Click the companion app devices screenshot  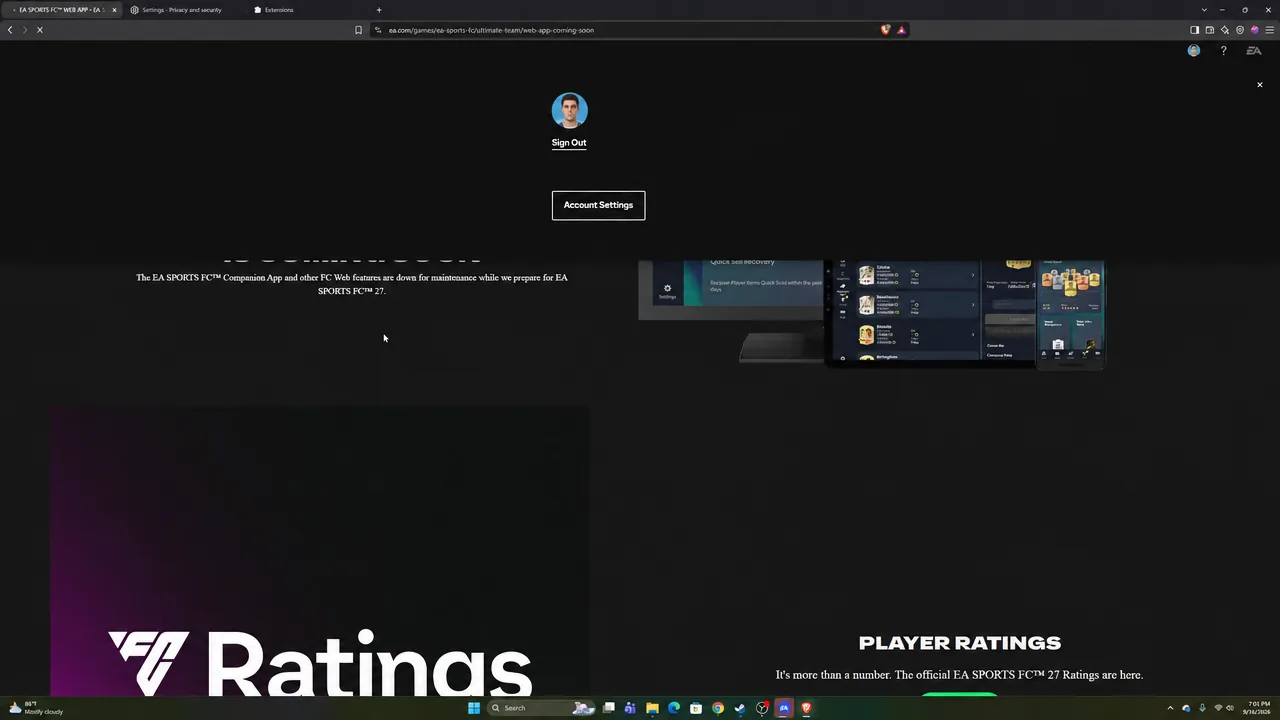[872, 314]
